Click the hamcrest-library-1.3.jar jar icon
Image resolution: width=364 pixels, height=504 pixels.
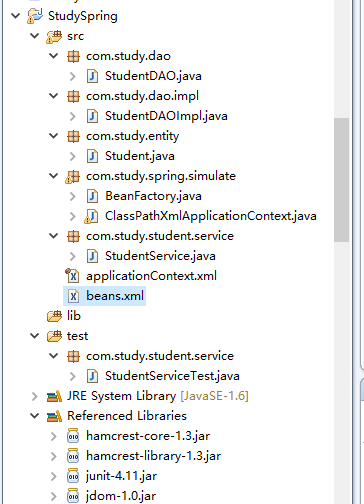pyautogui.click(x=73, y=456)
